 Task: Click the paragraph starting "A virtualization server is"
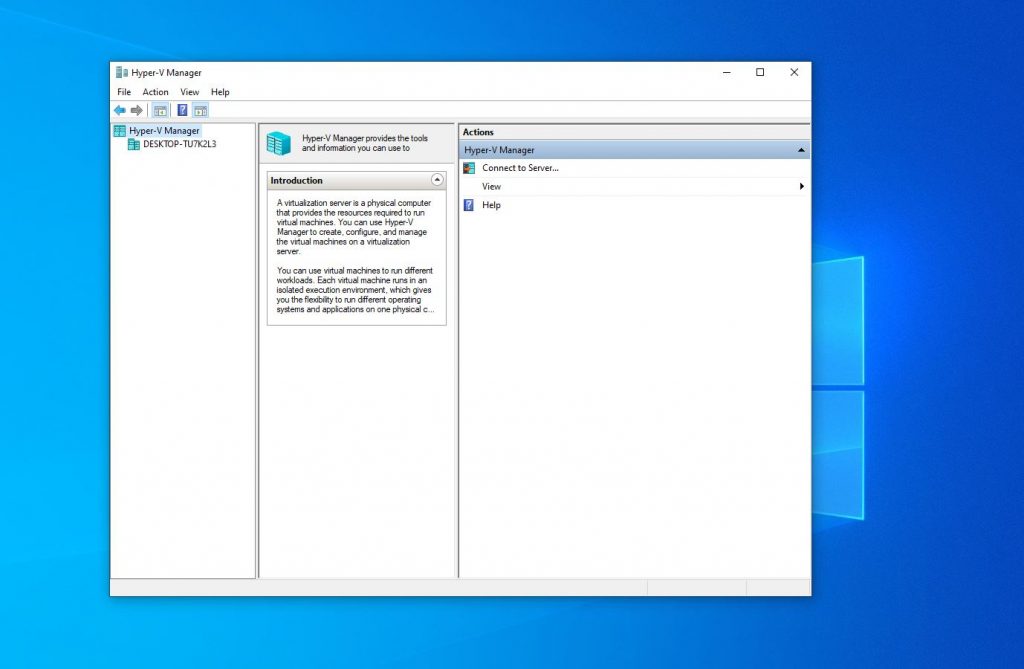click(x=353, y=227)
